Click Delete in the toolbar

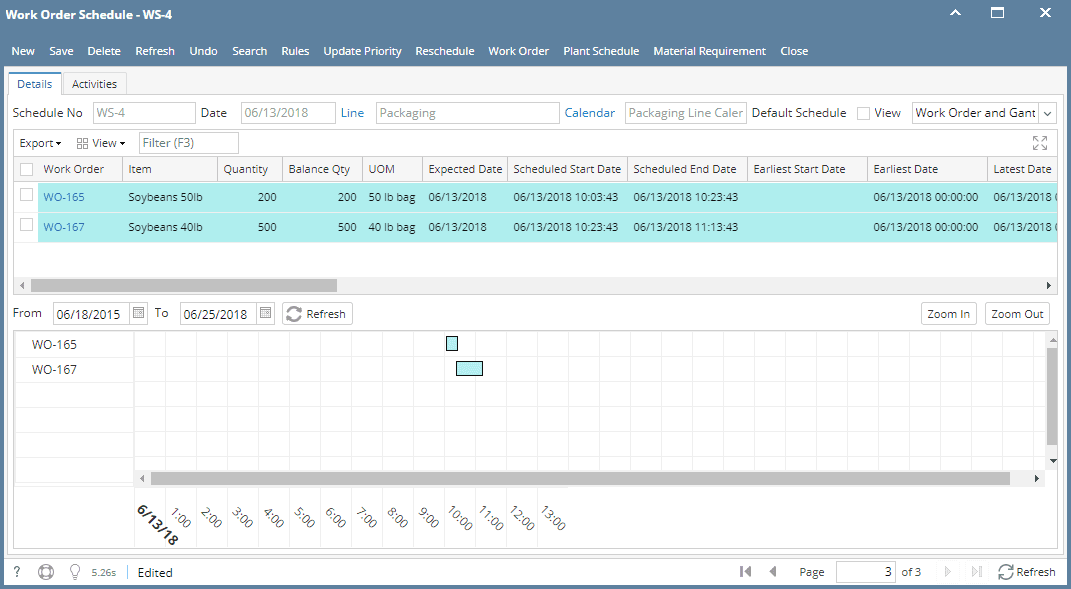(x=104, y=51)
